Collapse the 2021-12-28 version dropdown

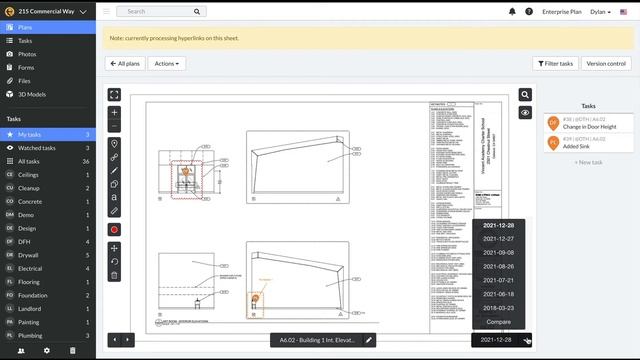point(527,340)
